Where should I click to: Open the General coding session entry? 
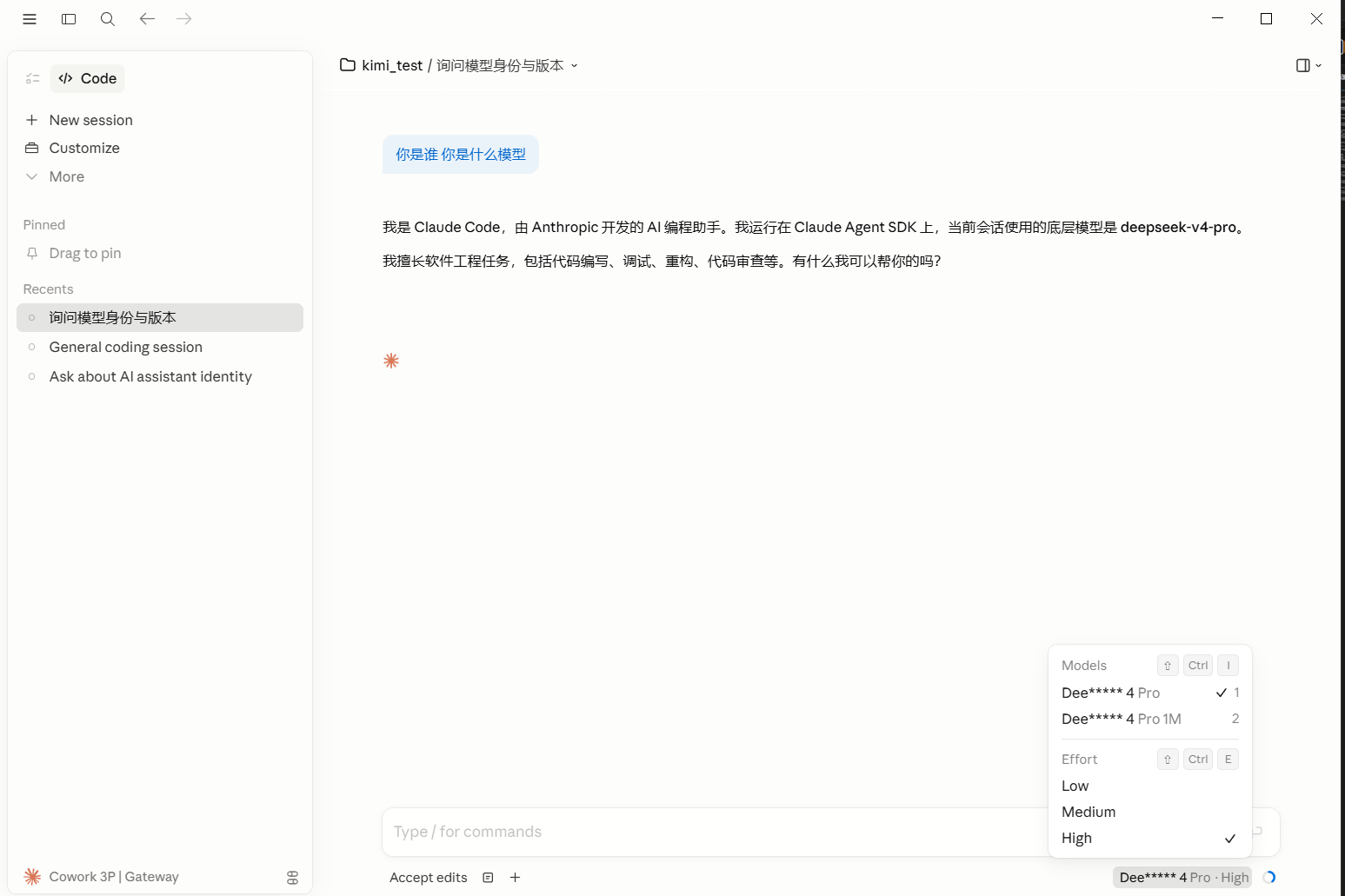[160, 347]
